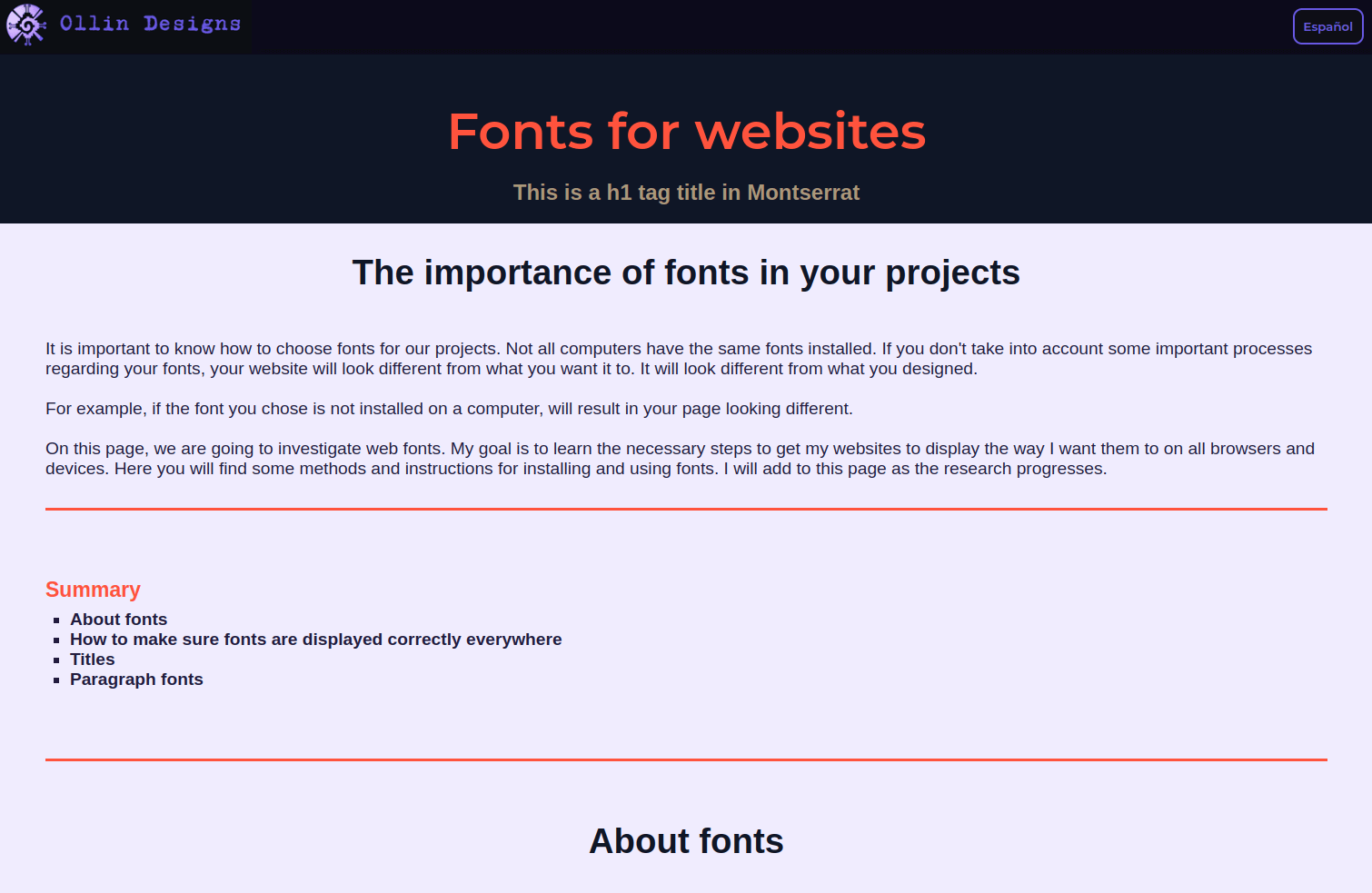Click the square bullet beside Titles

(55, 660)
